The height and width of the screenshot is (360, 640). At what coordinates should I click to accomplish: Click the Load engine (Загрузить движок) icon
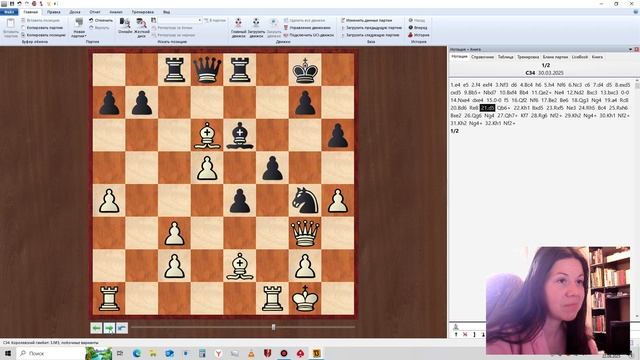point(256,28)
